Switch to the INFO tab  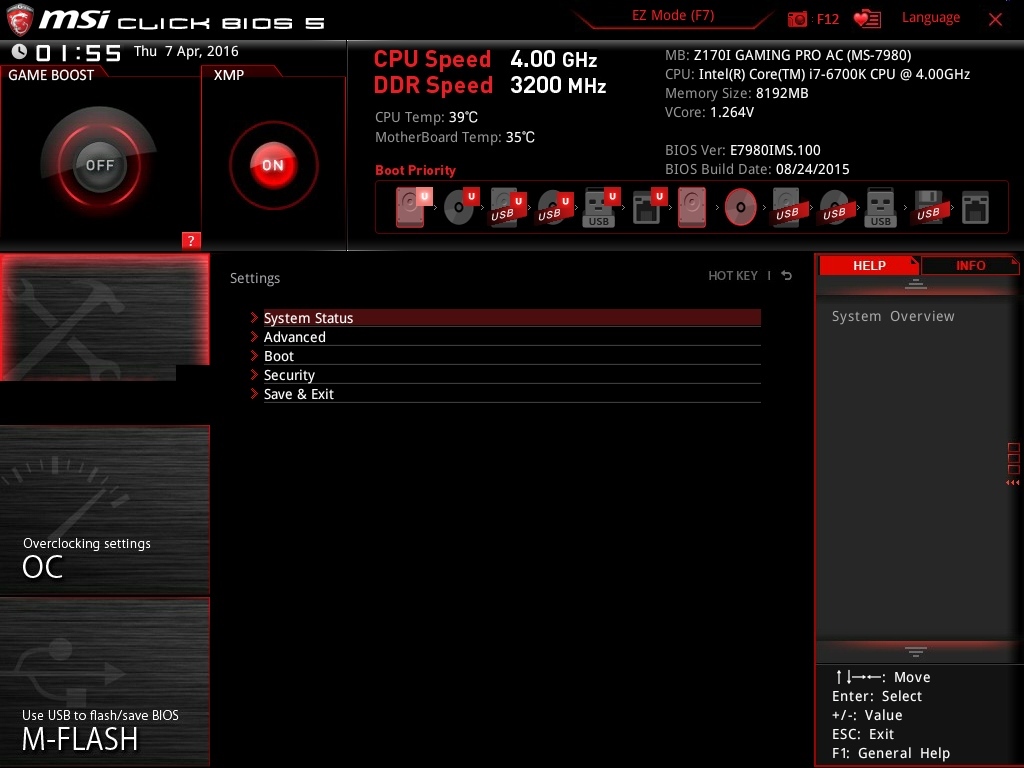click(970, 265)
